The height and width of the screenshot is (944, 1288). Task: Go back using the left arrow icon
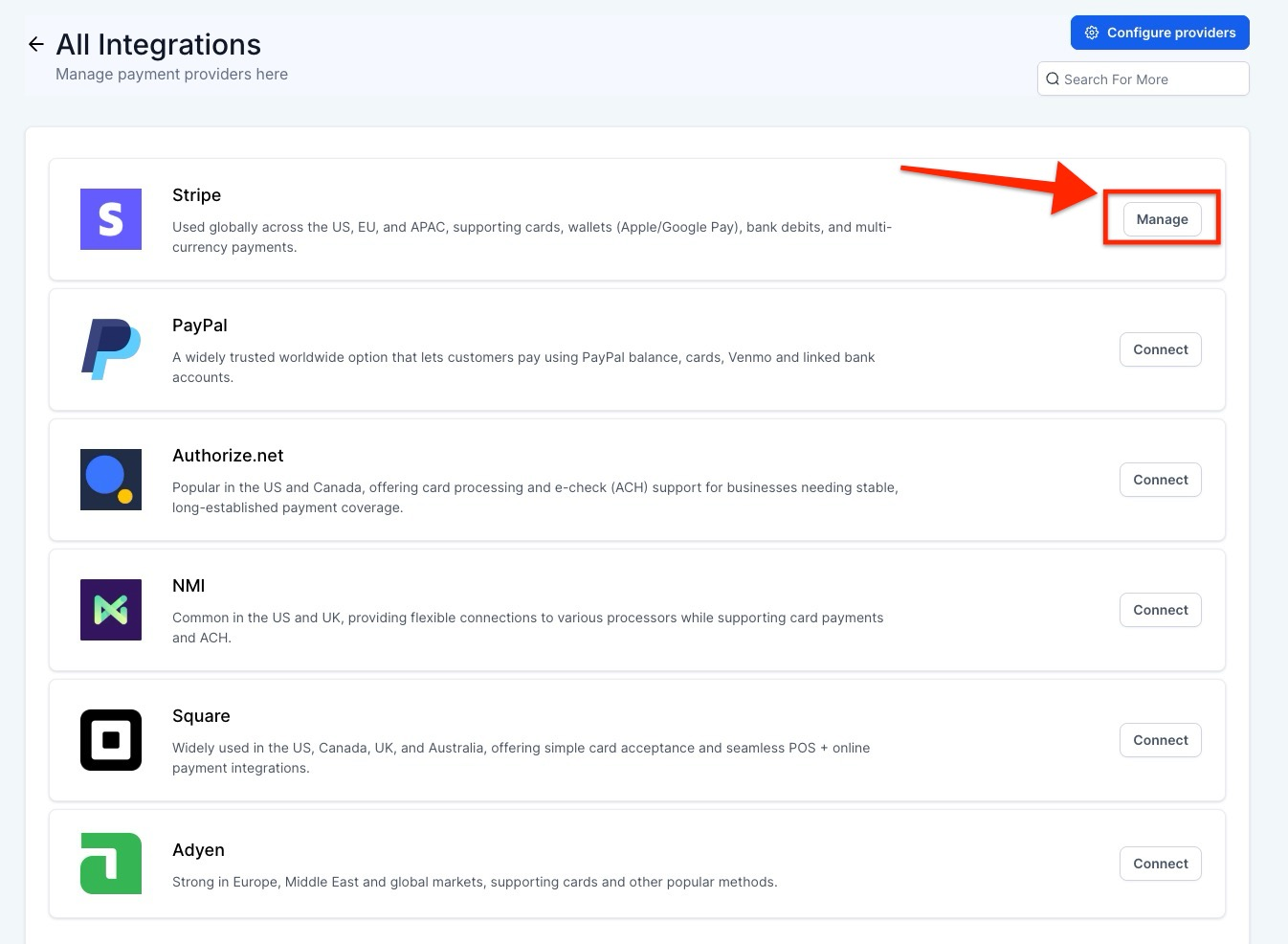(x=36, y=44)
